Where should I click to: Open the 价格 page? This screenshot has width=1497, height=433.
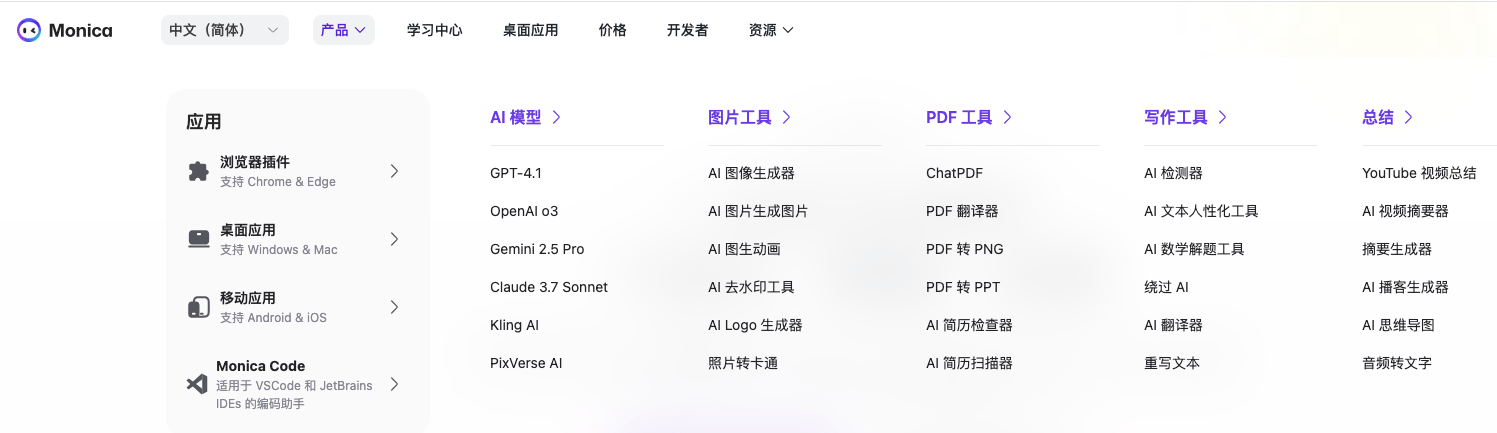coord(613,30)
